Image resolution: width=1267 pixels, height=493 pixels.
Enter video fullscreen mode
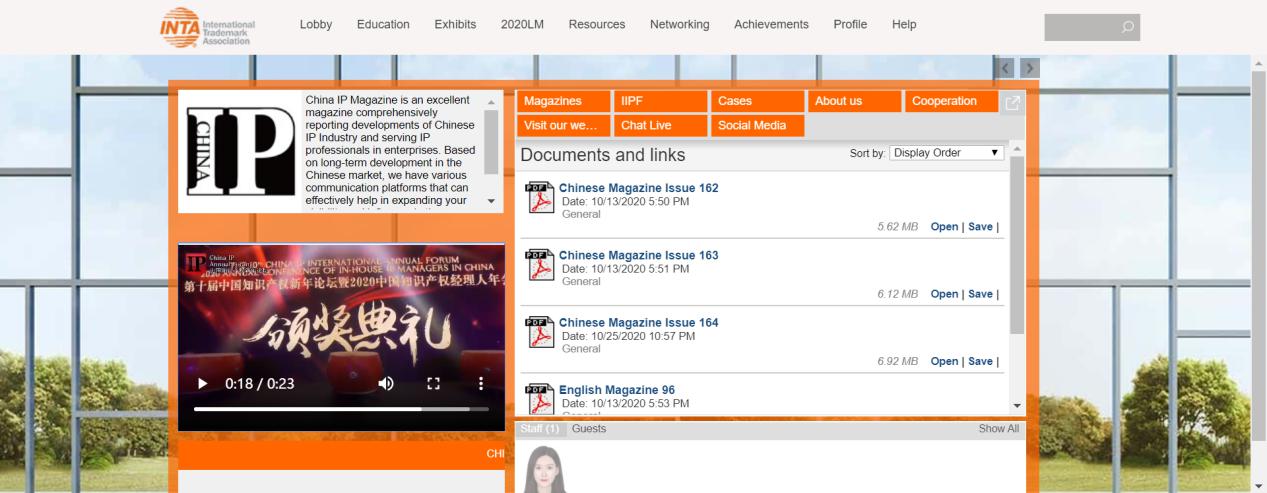pyautogui.click(x=434, y=383)
